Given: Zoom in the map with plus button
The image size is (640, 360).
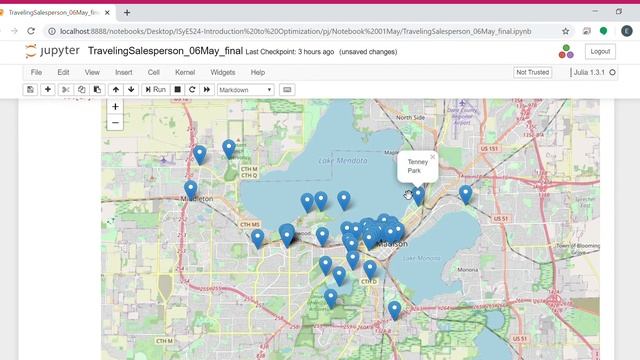Looking at the screenshot, I should point(115,107).
